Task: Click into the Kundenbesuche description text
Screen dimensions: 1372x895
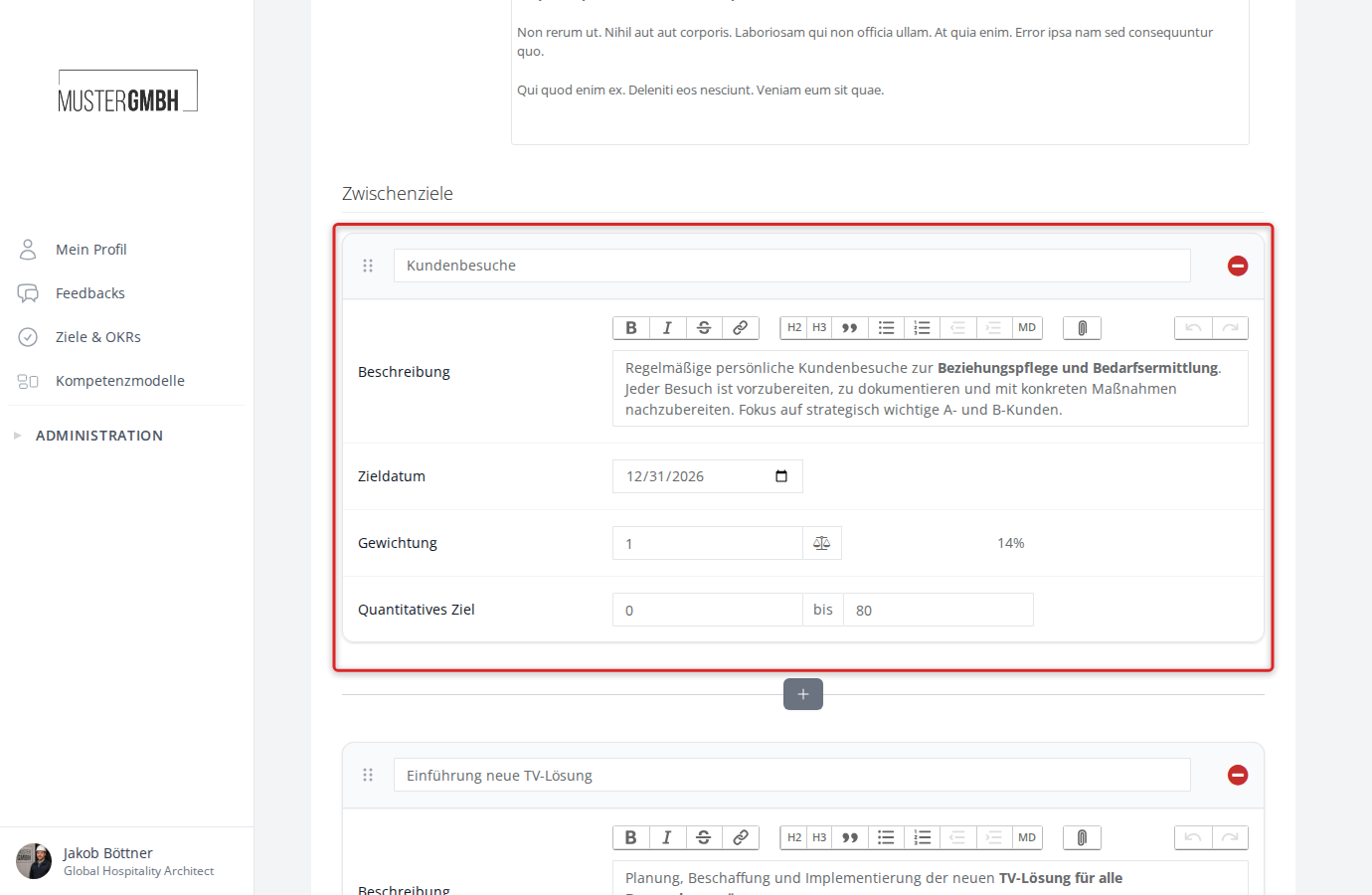Action: coord(931,389)
